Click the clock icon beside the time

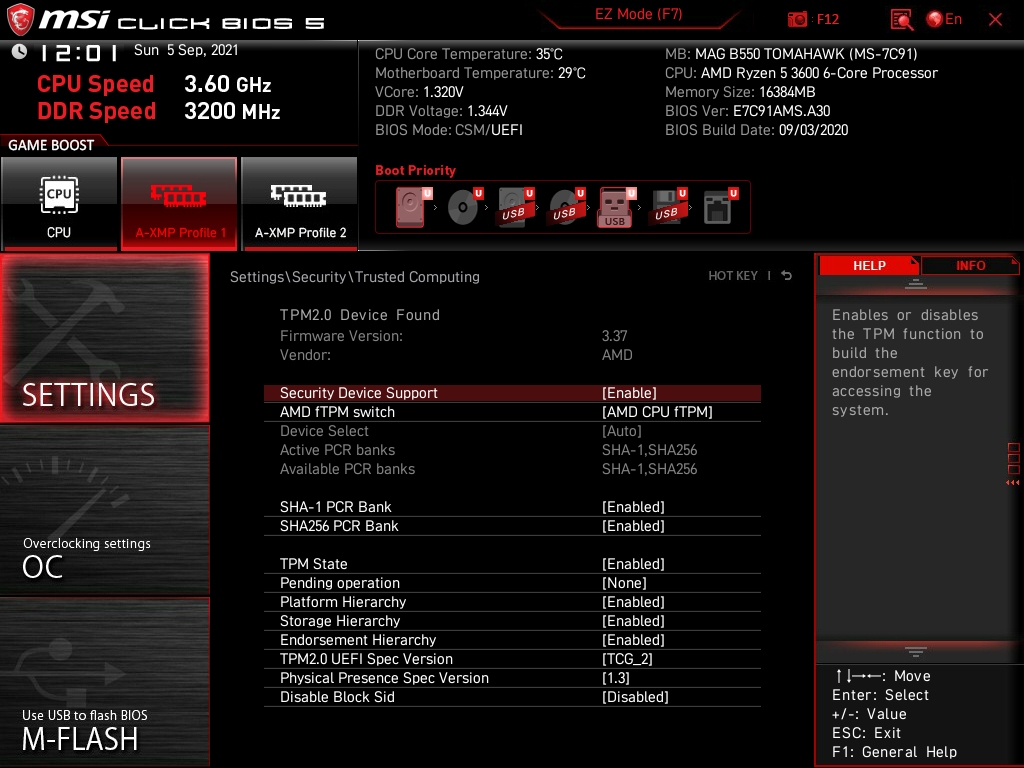[x=20, y=51]
